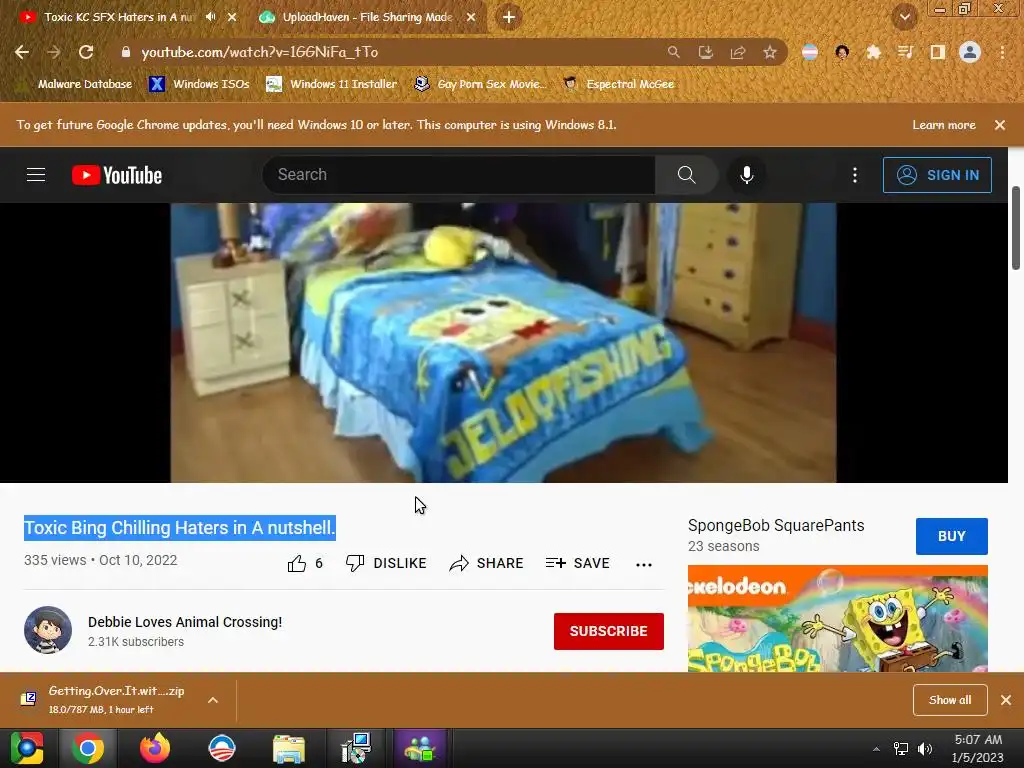This screenshot has width=1024, height=768.
Task: Click the video player area
Action: pyautogui.click(x=503, y=343)
